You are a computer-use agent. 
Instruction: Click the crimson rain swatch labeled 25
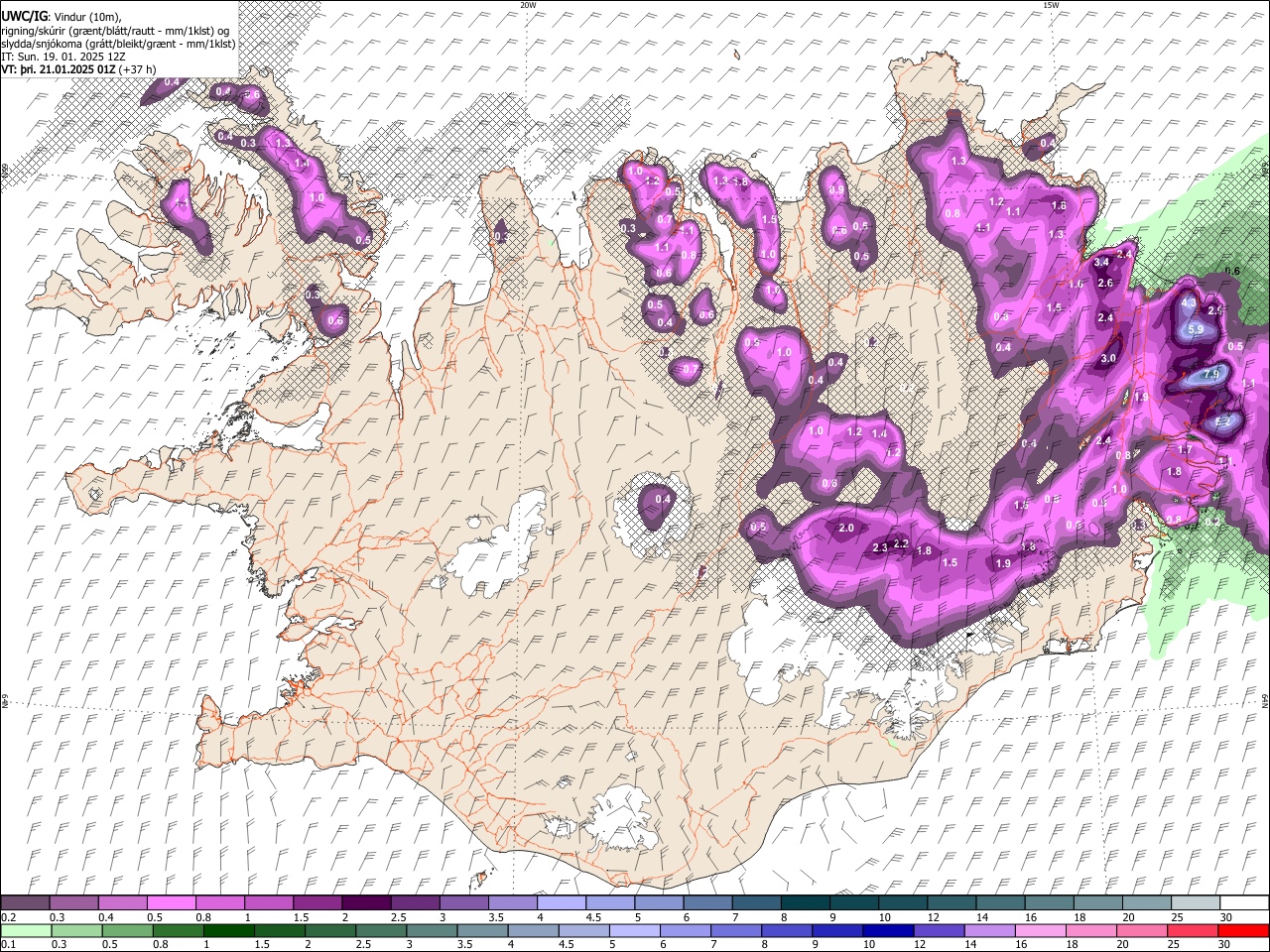pyautogui.click(x=1192, y=931)
